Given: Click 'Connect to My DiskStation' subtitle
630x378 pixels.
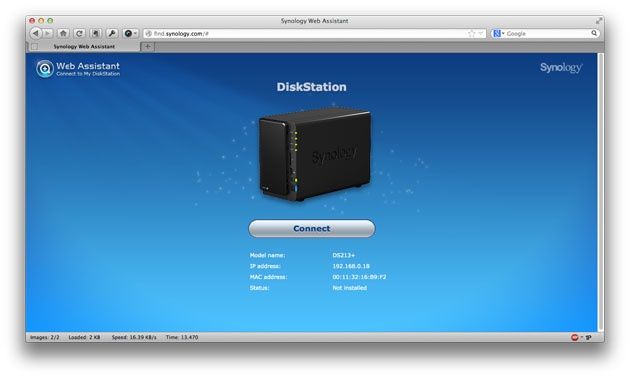Looking at the screenshot, I should click(88, 74).
